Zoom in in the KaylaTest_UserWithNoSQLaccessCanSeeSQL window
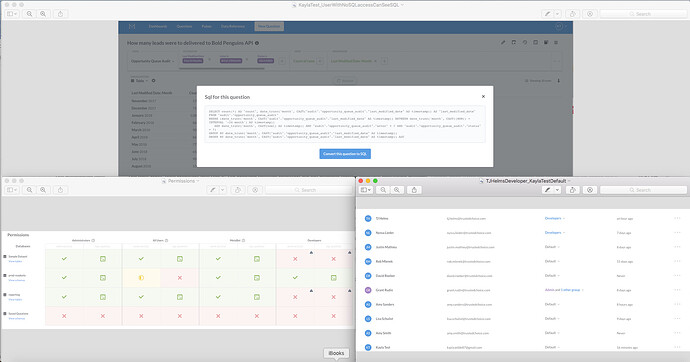This screenshot has height=362, width=690. click(x=43, y=14)
